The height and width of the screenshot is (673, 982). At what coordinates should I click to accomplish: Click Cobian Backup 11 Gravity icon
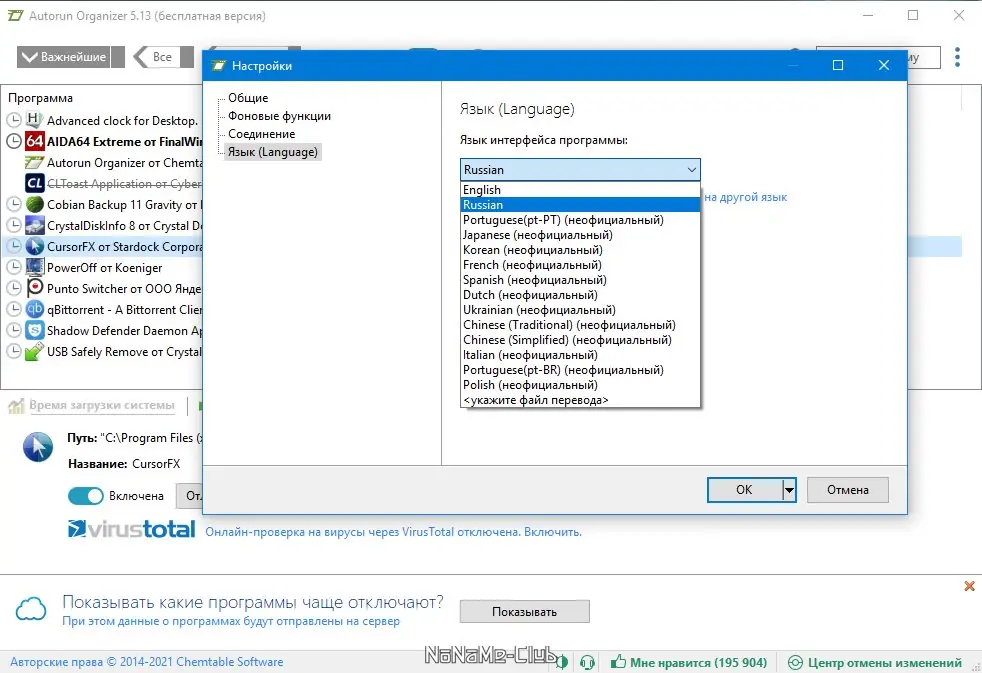click(x=34, y=204)
